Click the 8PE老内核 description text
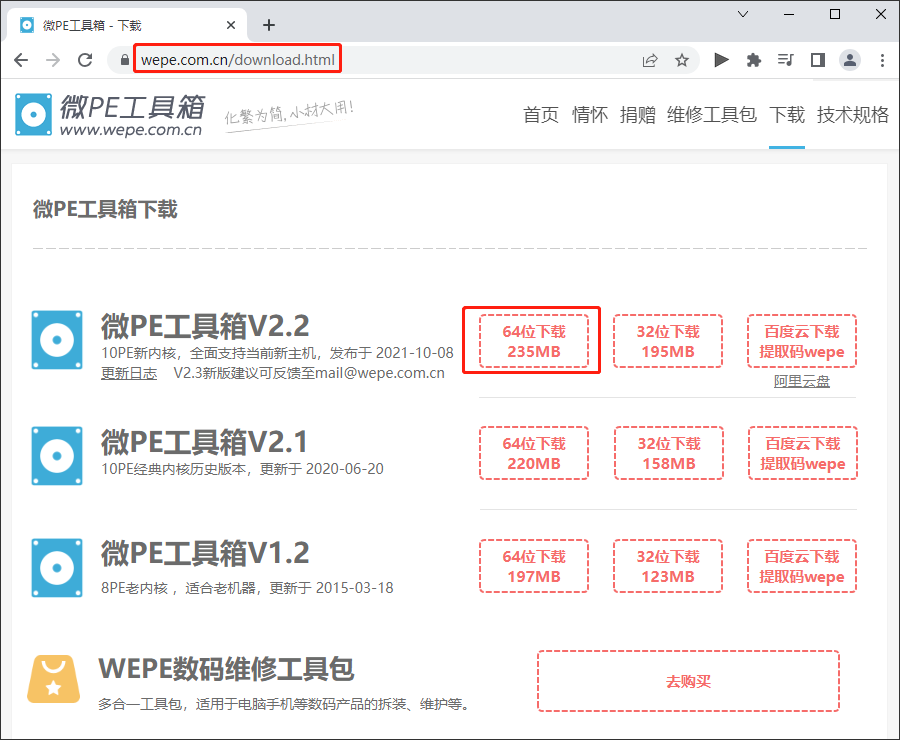 (x=247, y=588)
